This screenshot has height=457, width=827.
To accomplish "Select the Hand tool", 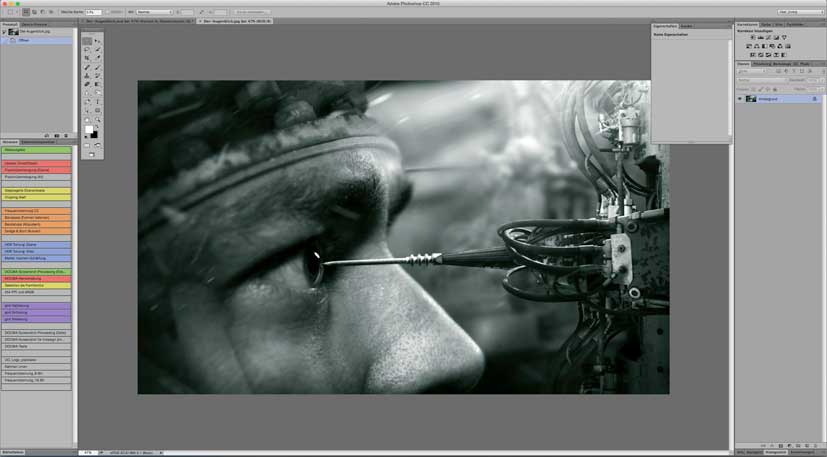I will (x=87, y=120).
